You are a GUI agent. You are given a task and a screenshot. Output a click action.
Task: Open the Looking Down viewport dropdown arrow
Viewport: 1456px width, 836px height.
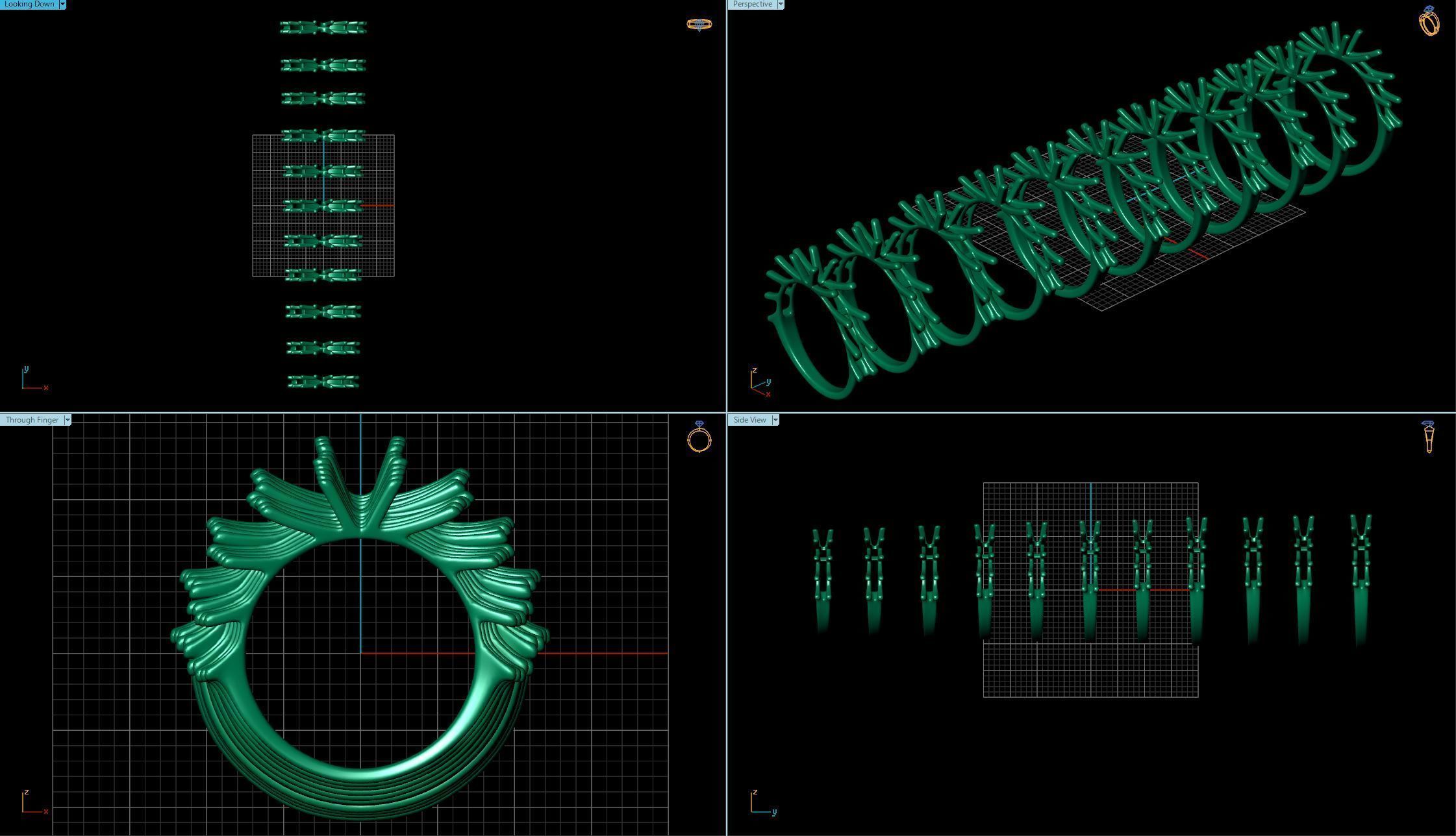[62, 4]
